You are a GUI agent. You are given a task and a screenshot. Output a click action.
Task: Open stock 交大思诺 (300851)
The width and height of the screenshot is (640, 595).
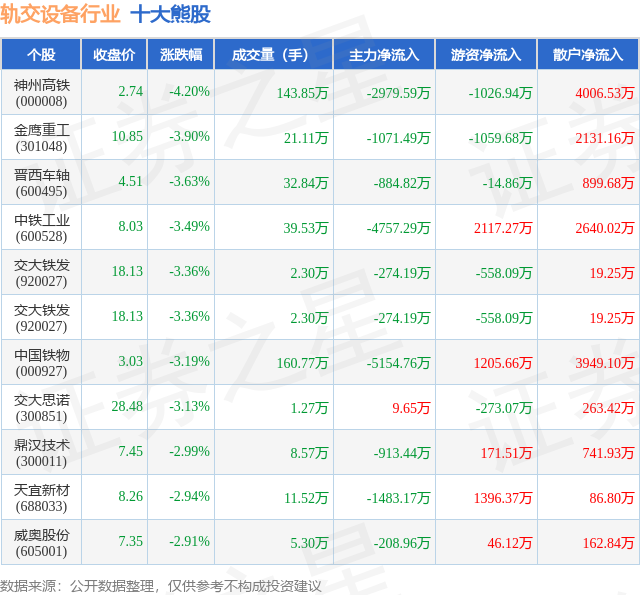pos(42,408)
